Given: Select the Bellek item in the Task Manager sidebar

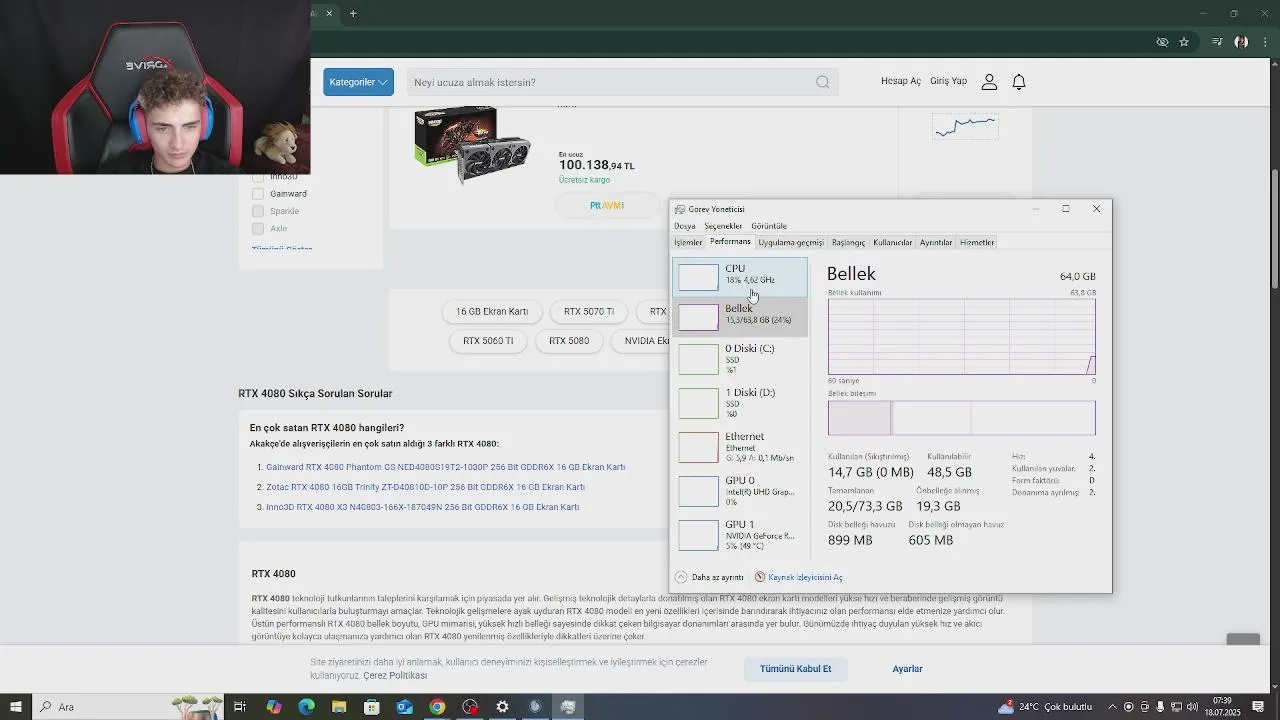Looking at the screenshot, I should [740, 316].
